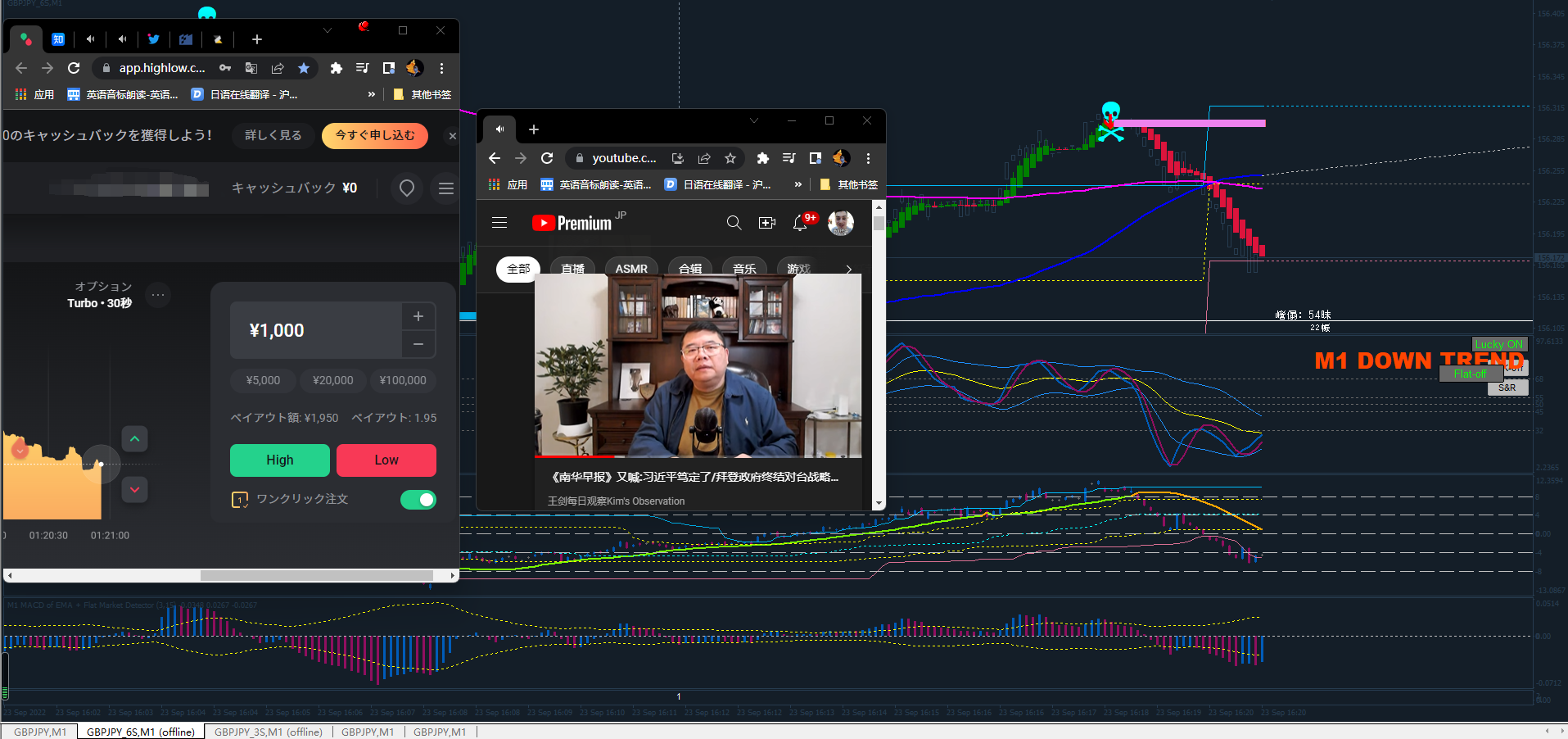The height and width of the screenshot is (739, 1568).
Task: Switch to the Twitter browser tab
Action: (x=154, y=39)
